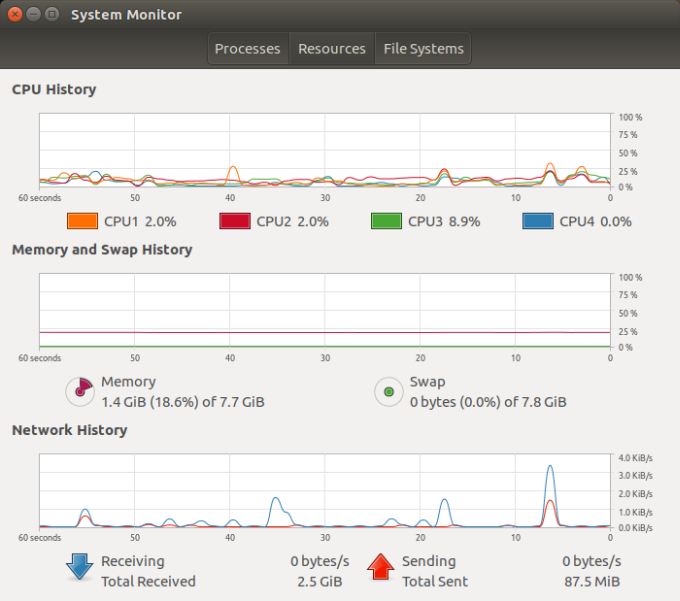Close the System Monitor window
680x601 pixels.
pyautogui.click(x=14, y=15)
